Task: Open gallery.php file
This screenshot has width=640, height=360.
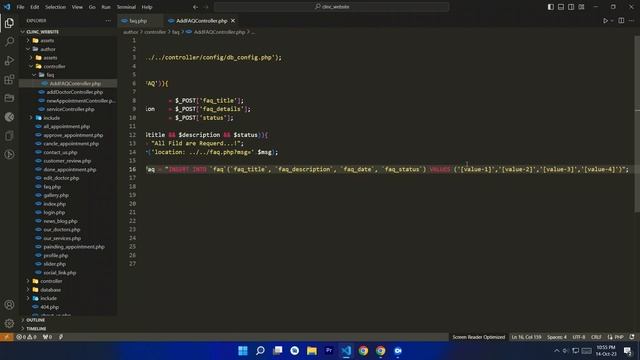Action: [56, 195]
